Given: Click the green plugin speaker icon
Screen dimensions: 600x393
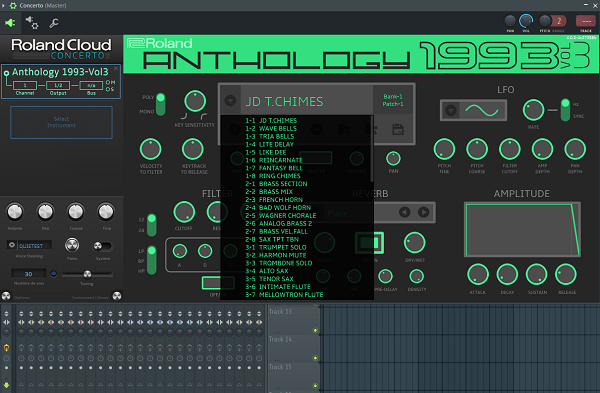Looking at the screenshot, I should [x=10, y=23].
